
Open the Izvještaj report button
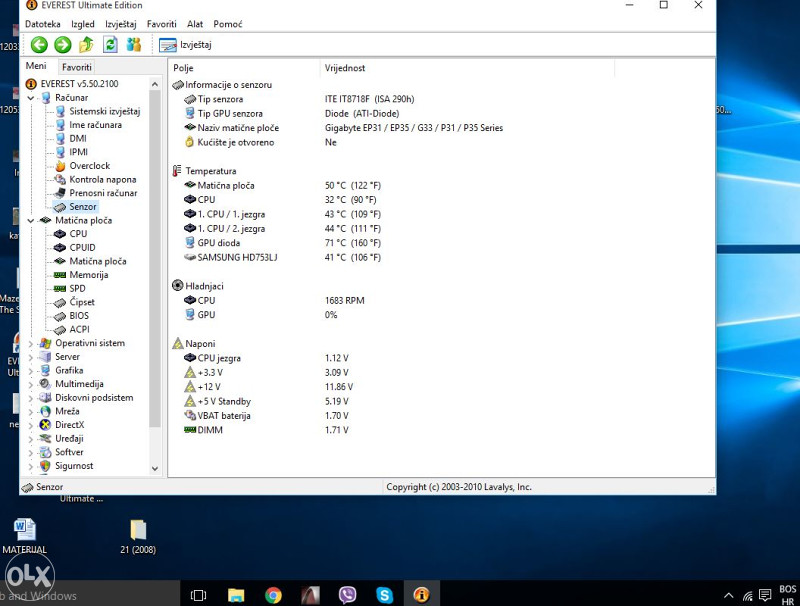pos(185,45)
